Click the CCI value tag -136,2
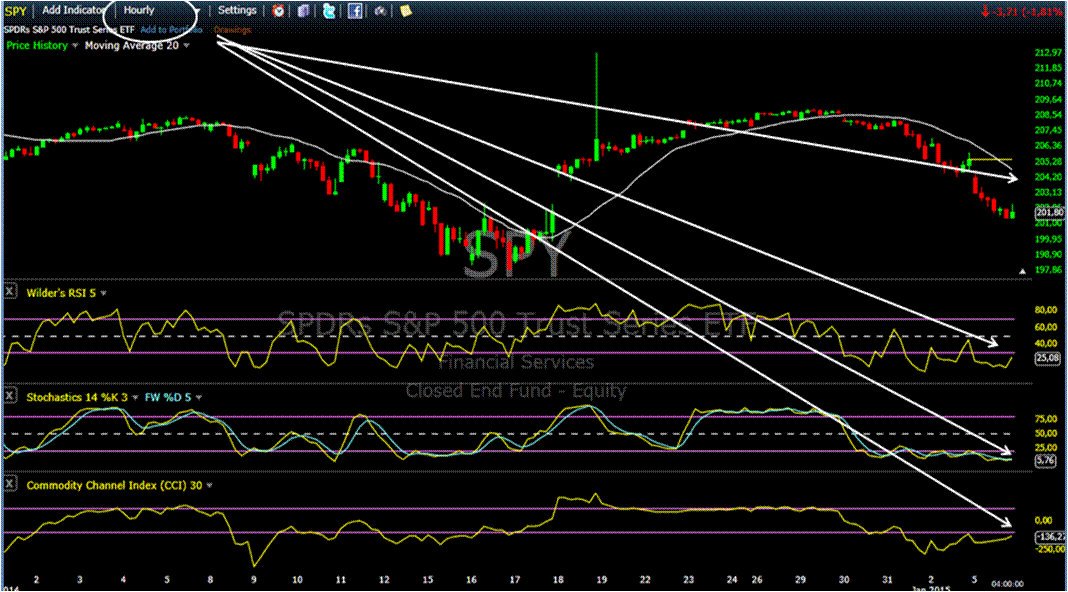 point(1050,537)
